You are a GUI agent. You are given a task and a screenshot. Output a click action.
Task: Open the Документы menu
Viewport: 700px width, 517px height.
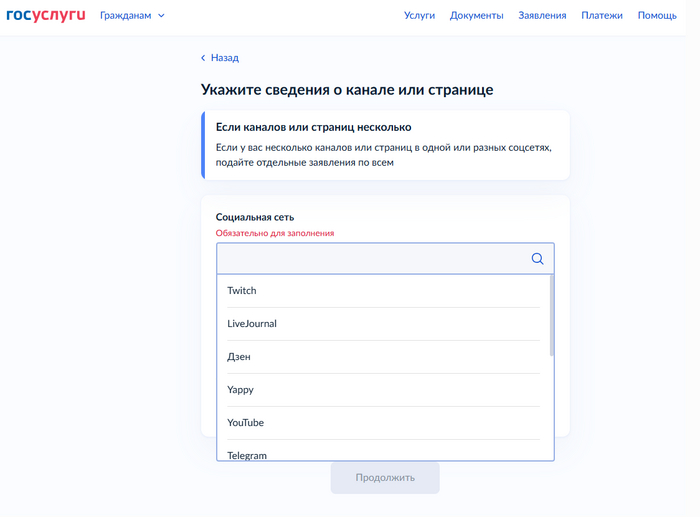476,16
